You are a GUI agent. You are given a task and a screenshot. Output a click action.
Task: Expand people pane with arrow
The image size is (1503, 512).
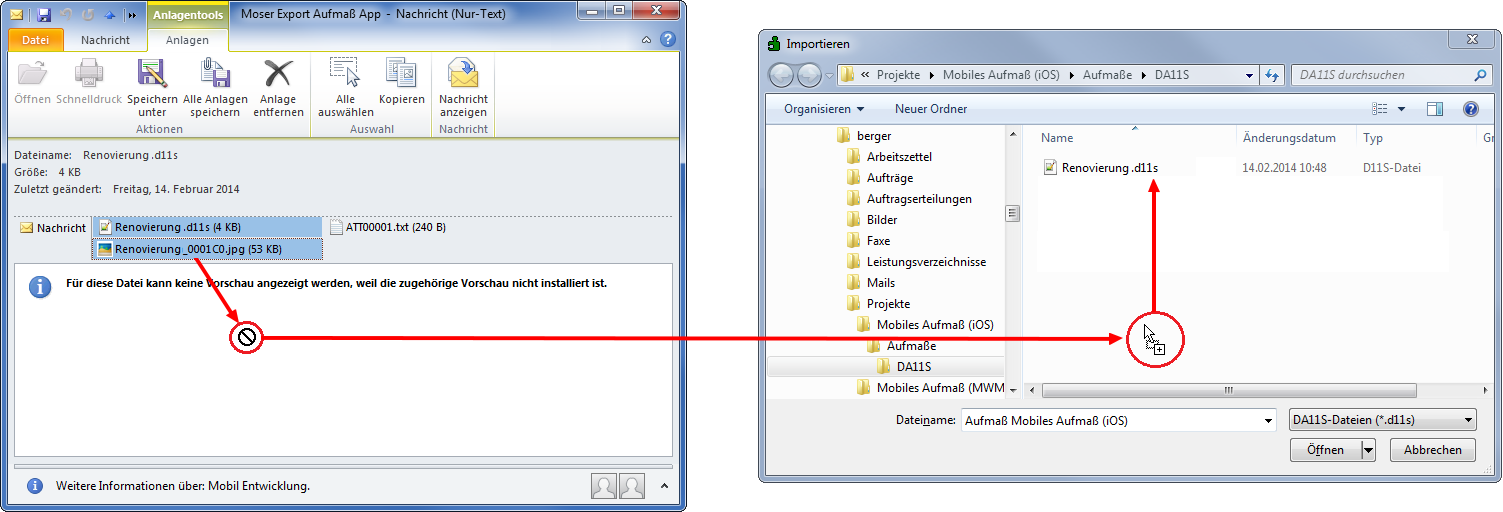tap(664, 486)
